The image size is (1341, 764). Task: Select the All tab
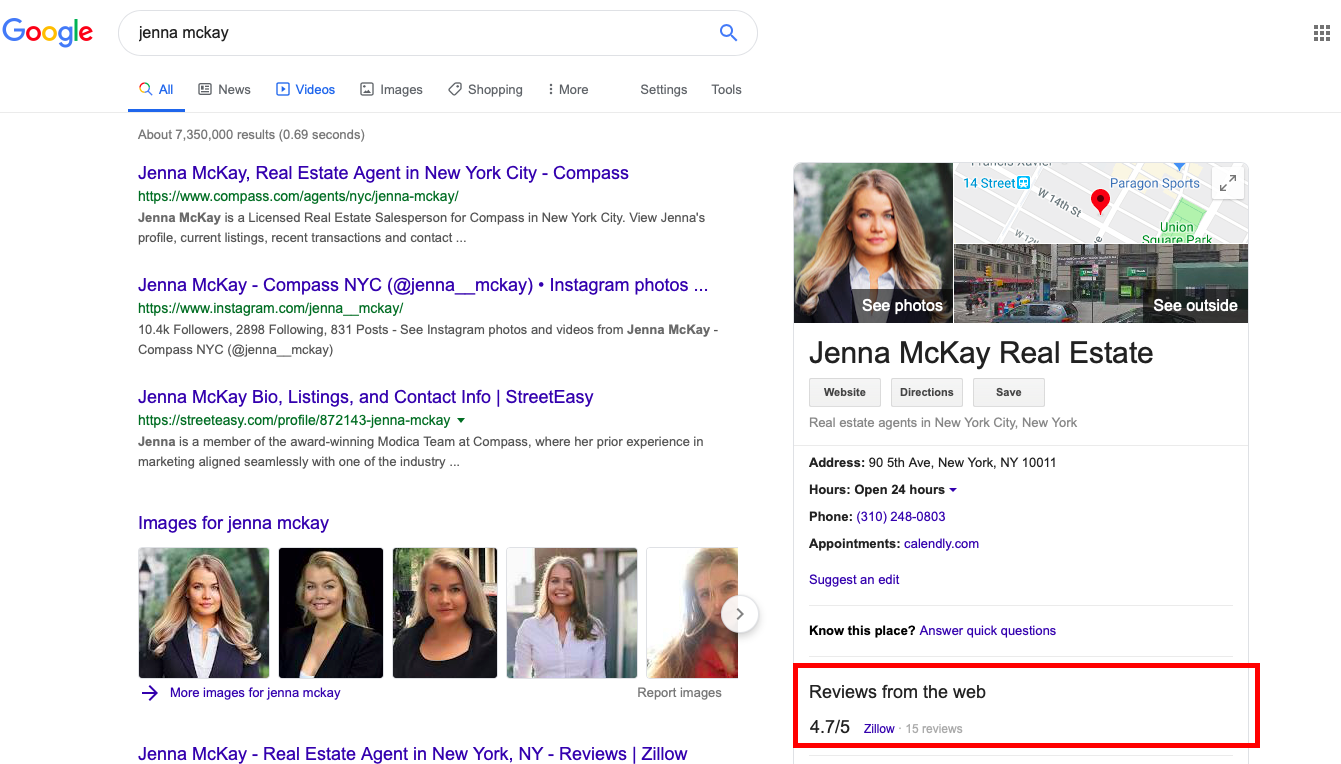(156, 89)
